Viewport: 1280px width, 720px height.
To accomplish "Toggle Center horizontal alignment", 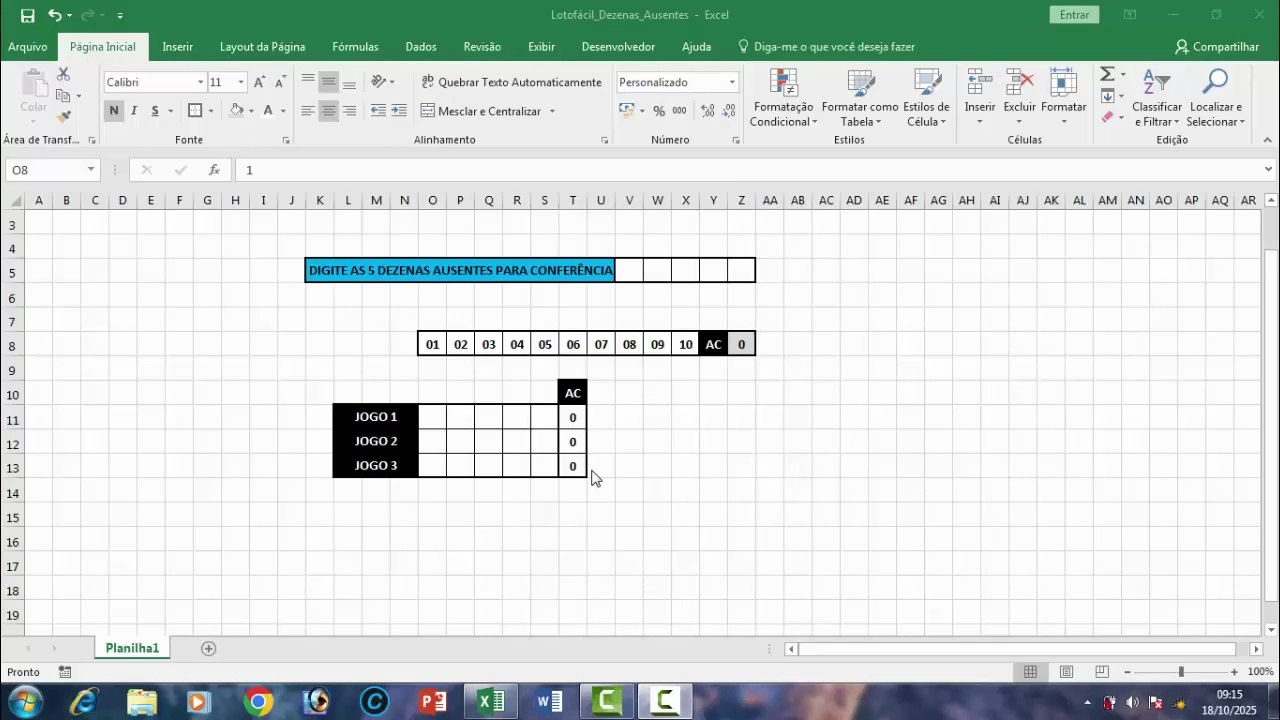I will [329, 111].
